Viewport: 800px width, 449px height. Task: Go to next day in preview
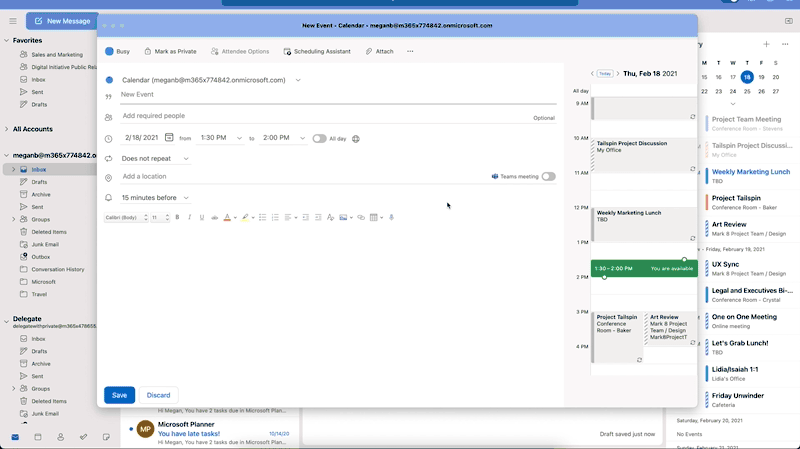[617, 73]
